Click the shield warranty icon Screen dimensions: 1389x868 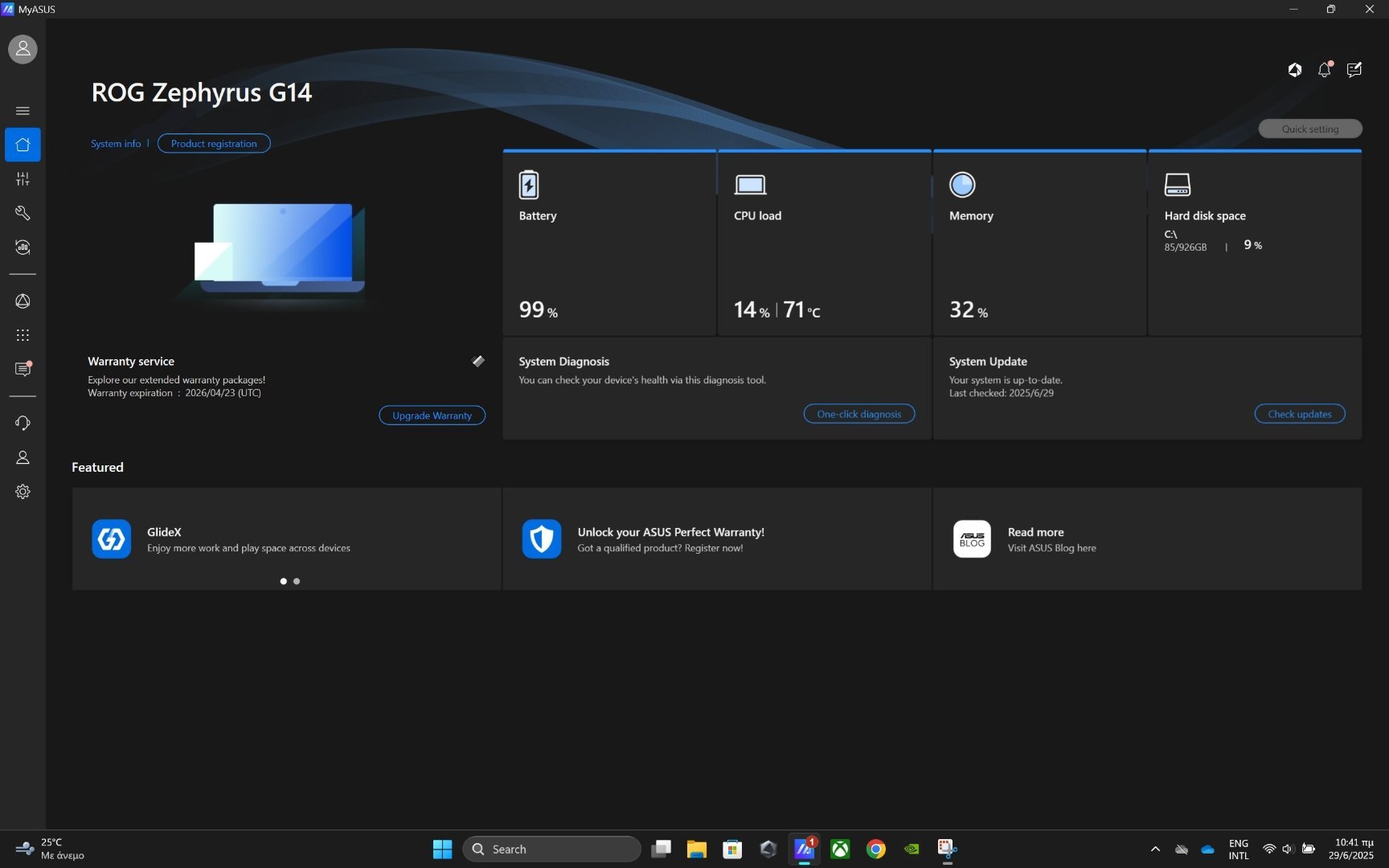[542, 538]
